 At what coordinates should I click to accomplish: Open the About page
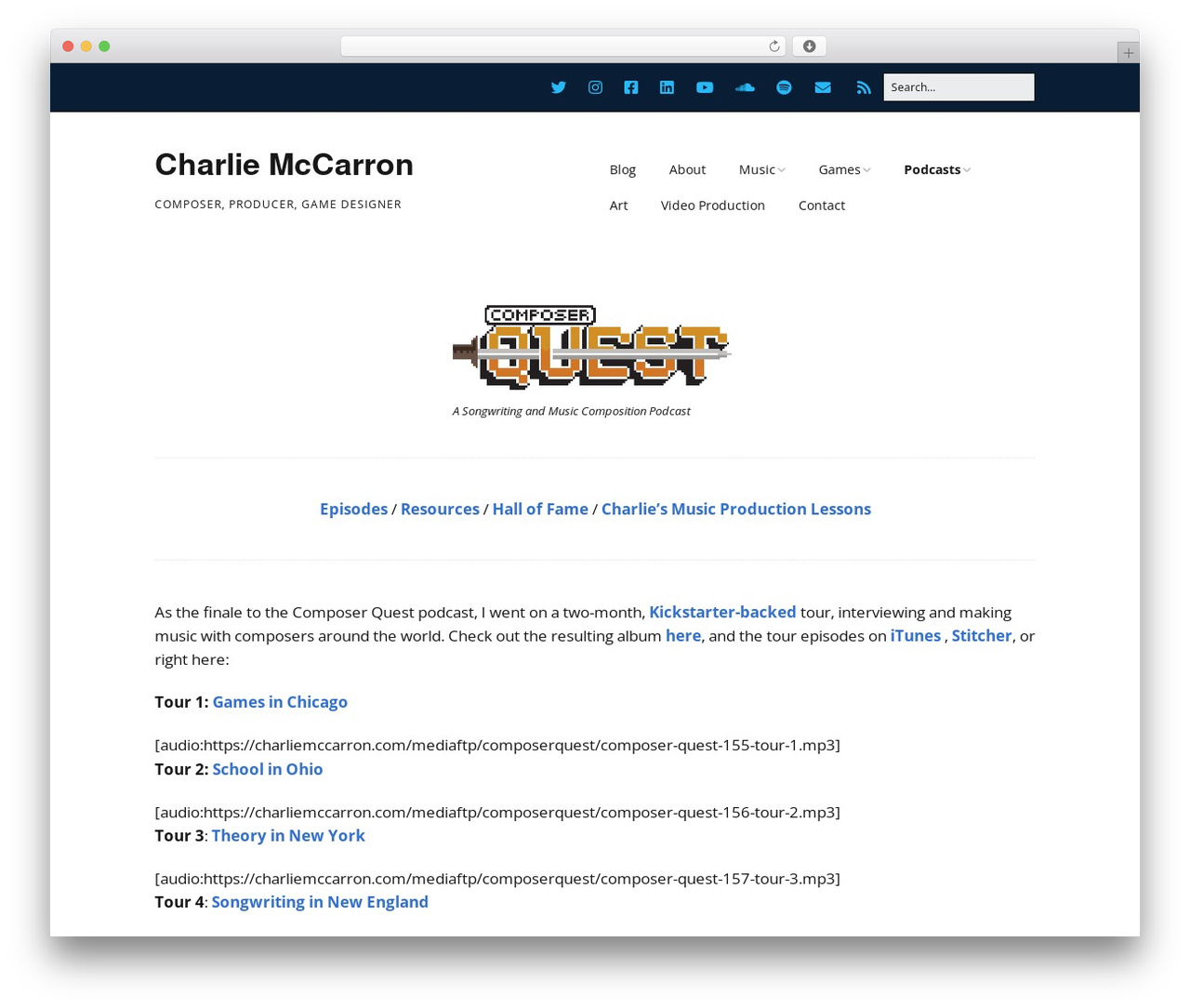[687, 169]
